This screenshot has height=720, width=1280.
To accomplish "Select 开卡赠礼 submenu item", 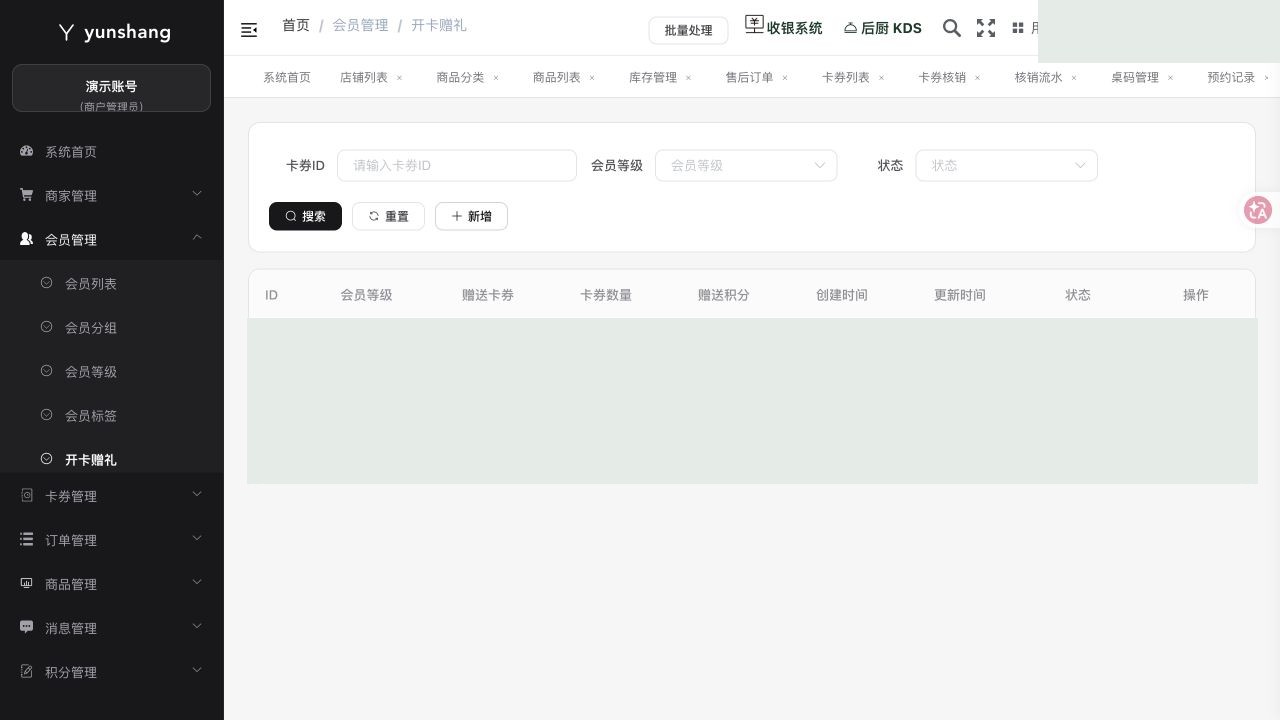I will point(112,459).
